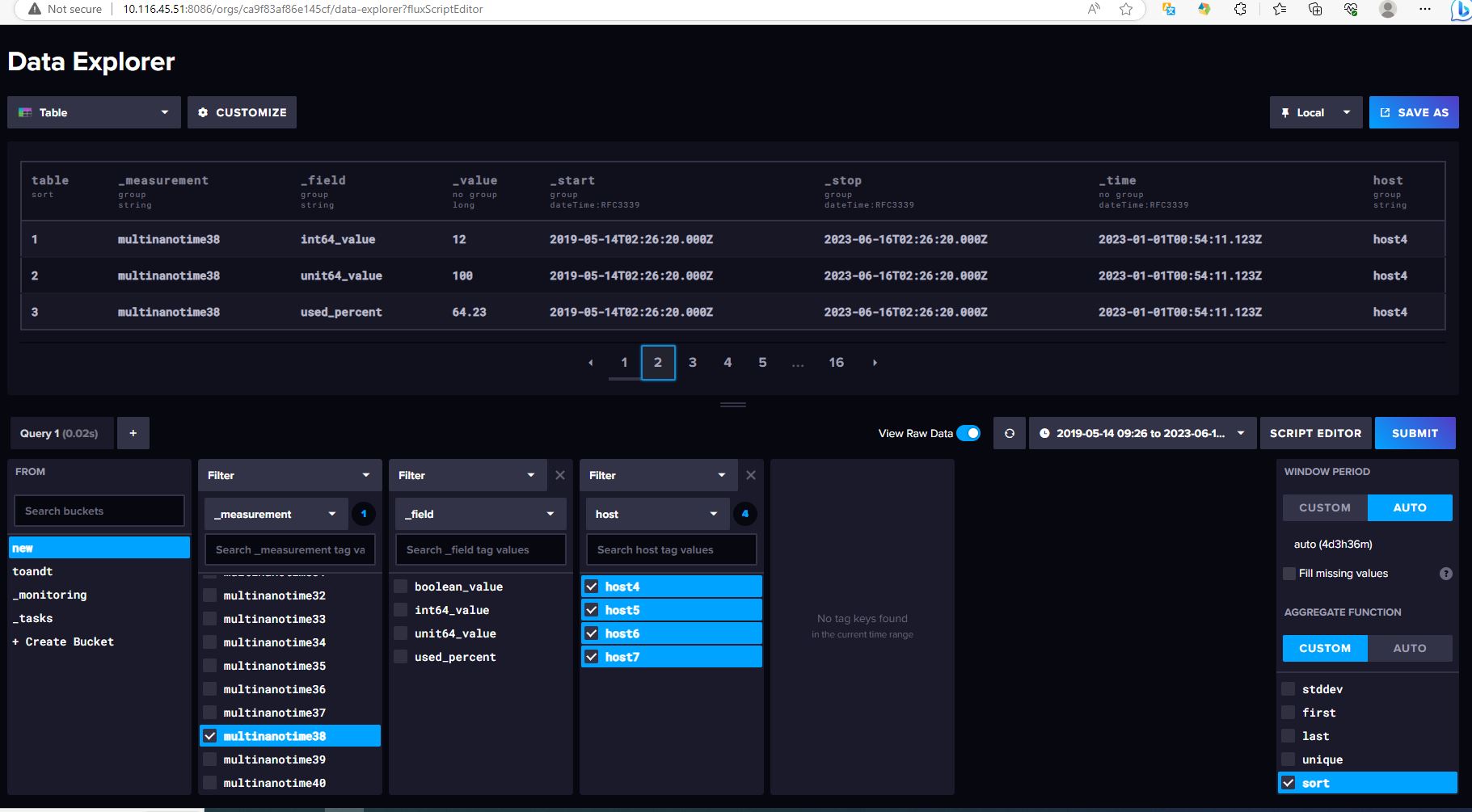Remove the _field filter with X icon

pos(560,475)
